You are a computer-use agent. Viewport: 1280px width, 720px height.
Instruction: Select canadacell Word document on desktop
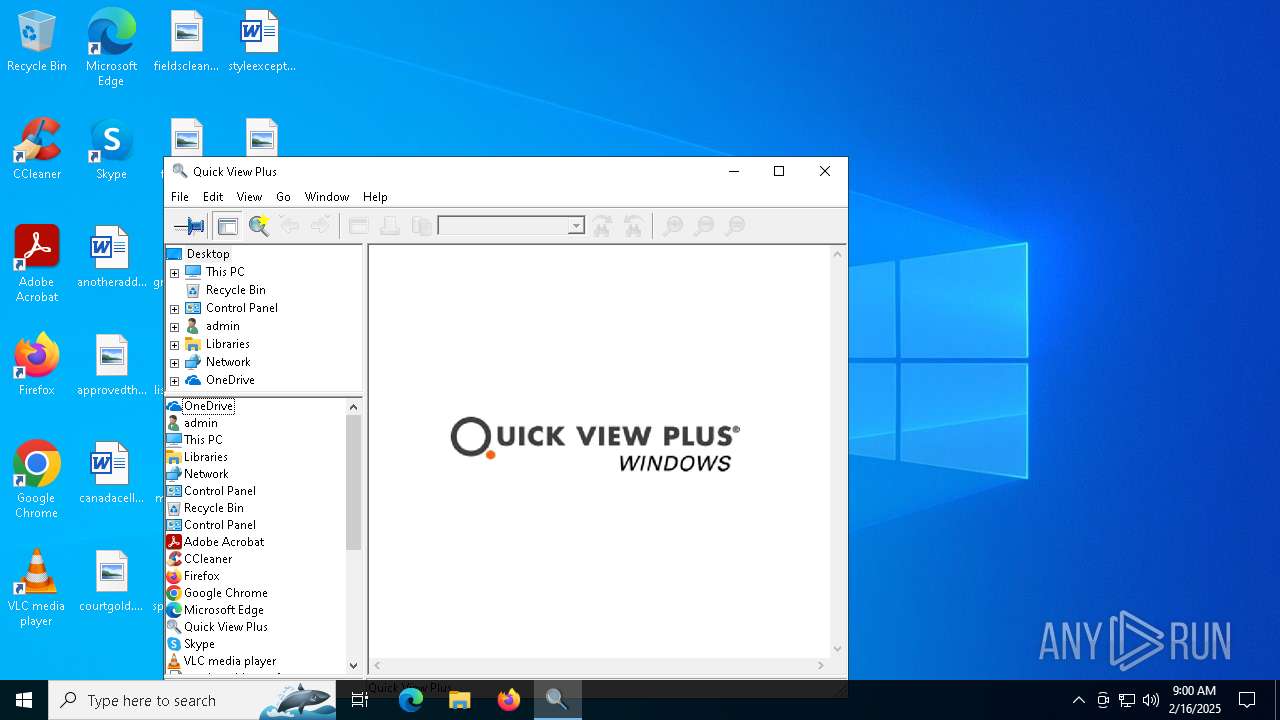tap(111, 474)
